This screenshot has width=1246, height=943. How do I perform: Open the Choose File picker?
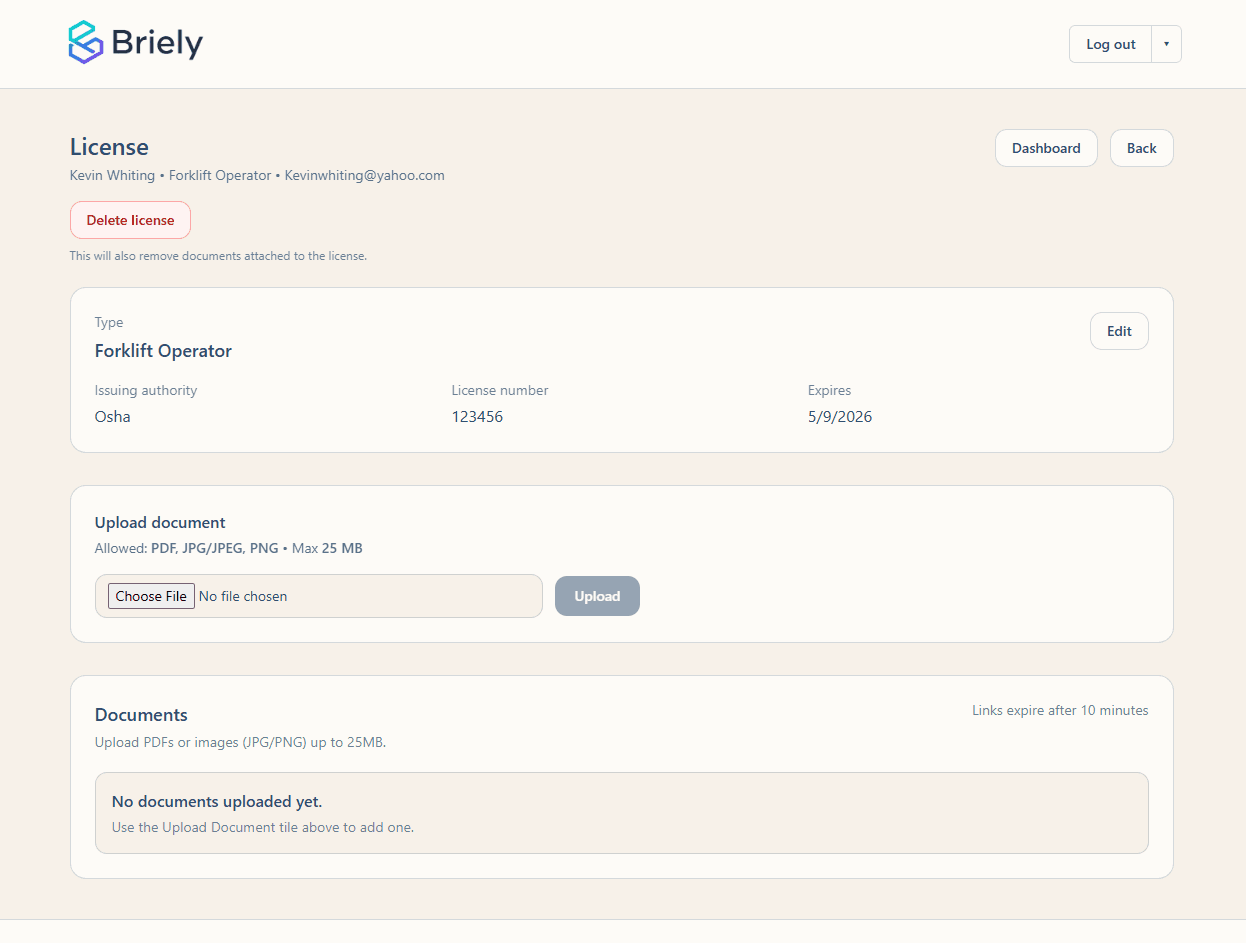pyautogui.click(x=151, y=596)
